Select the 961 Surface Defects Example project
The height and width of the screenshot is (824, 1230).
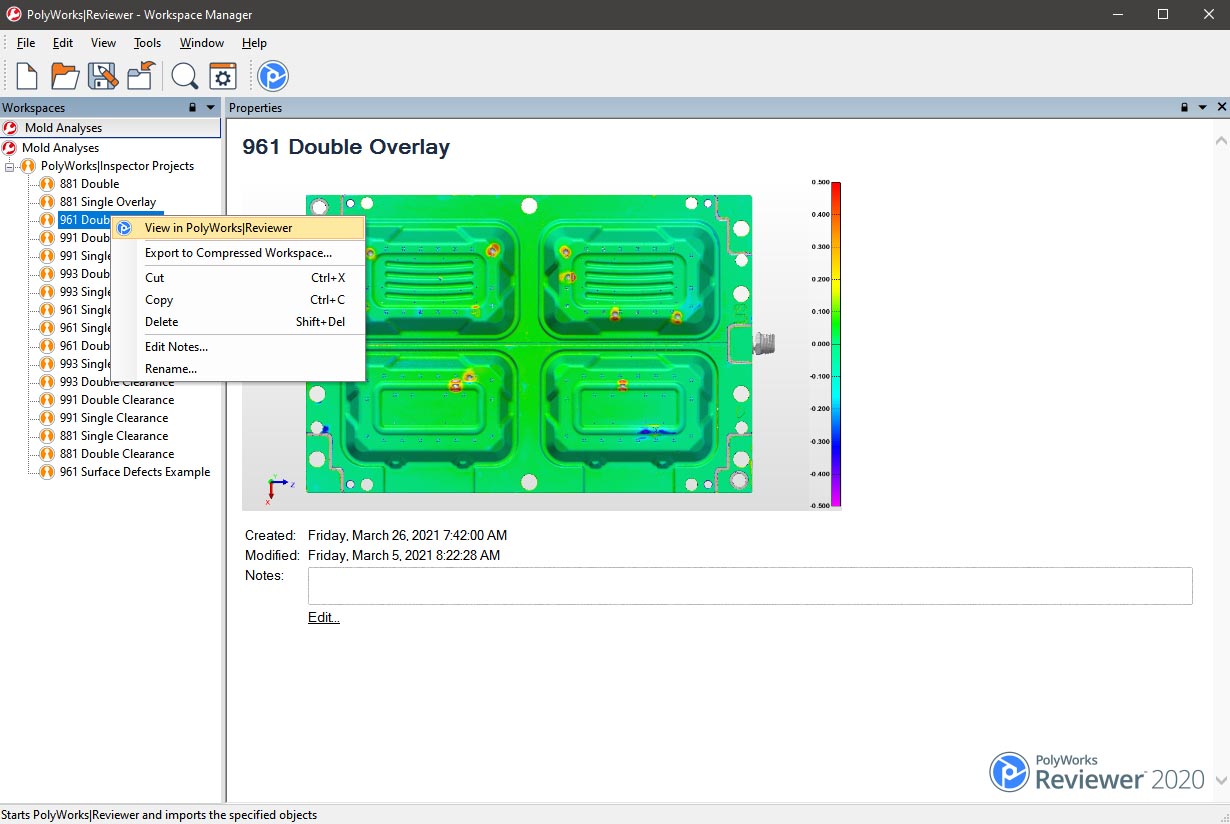(x=135, y=472)
